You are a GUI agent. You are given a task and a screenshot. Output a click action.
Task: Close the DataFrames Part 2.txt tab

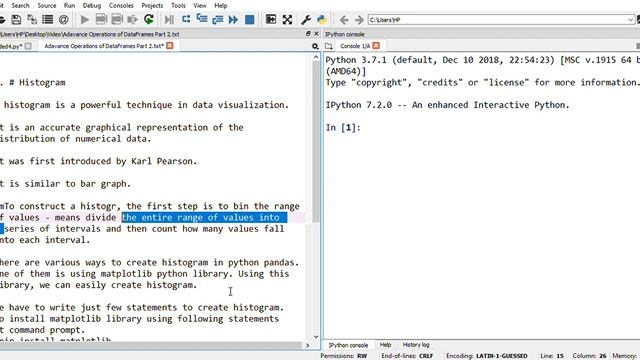pos(170,46)
